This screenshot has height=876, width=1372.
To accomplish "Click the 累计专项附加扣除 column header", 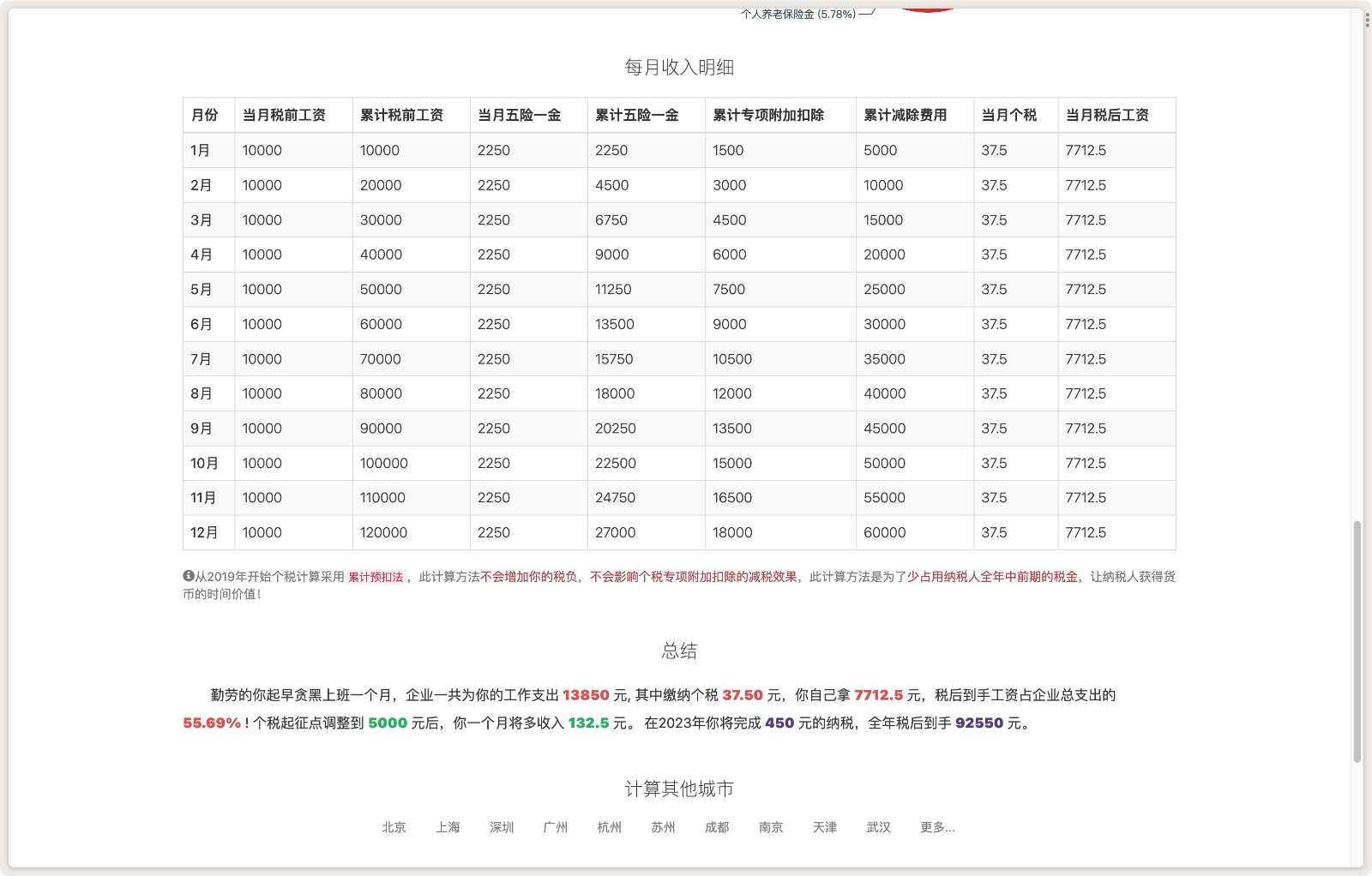I will (768, 115).
